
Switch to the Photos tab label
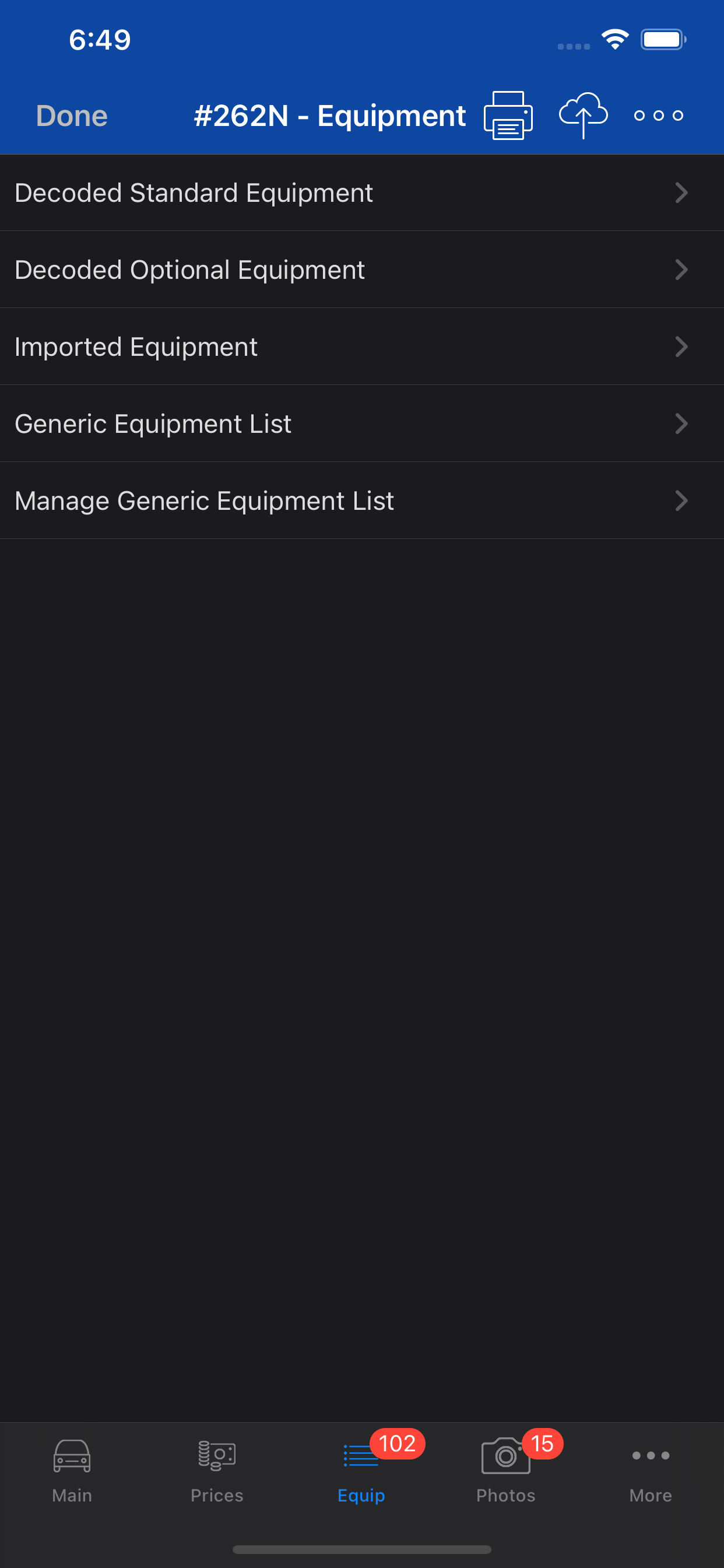click(x=505, y=1495)
